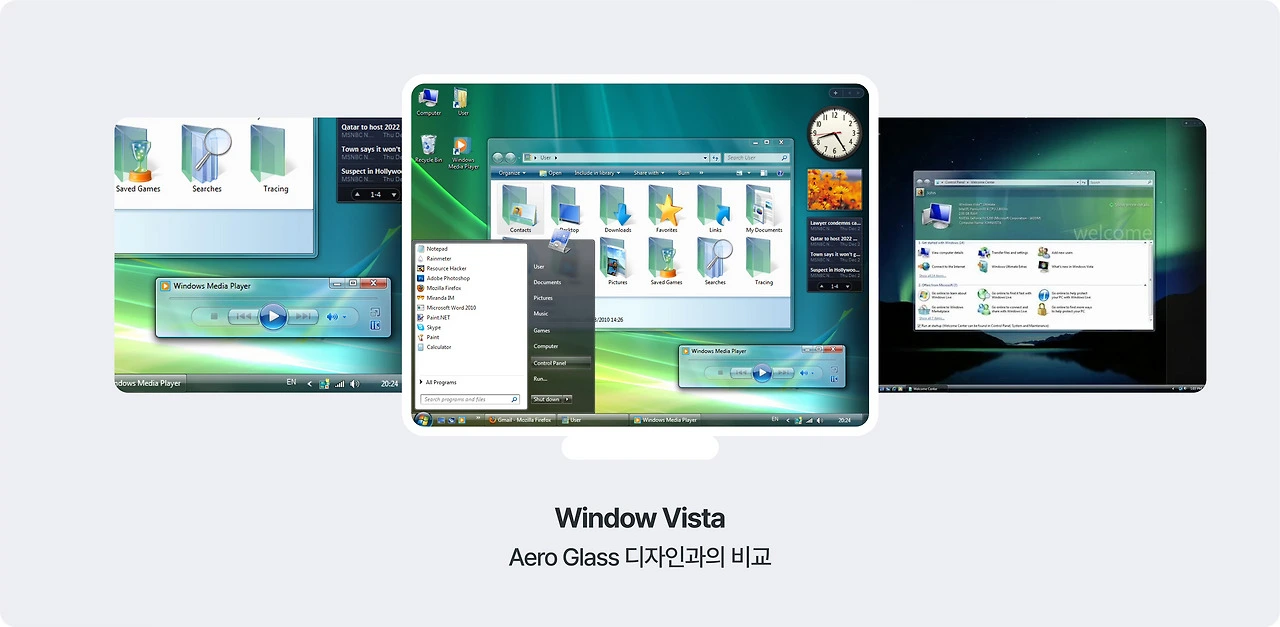Open Contacts folder in Explorer window

coord(521,209)
